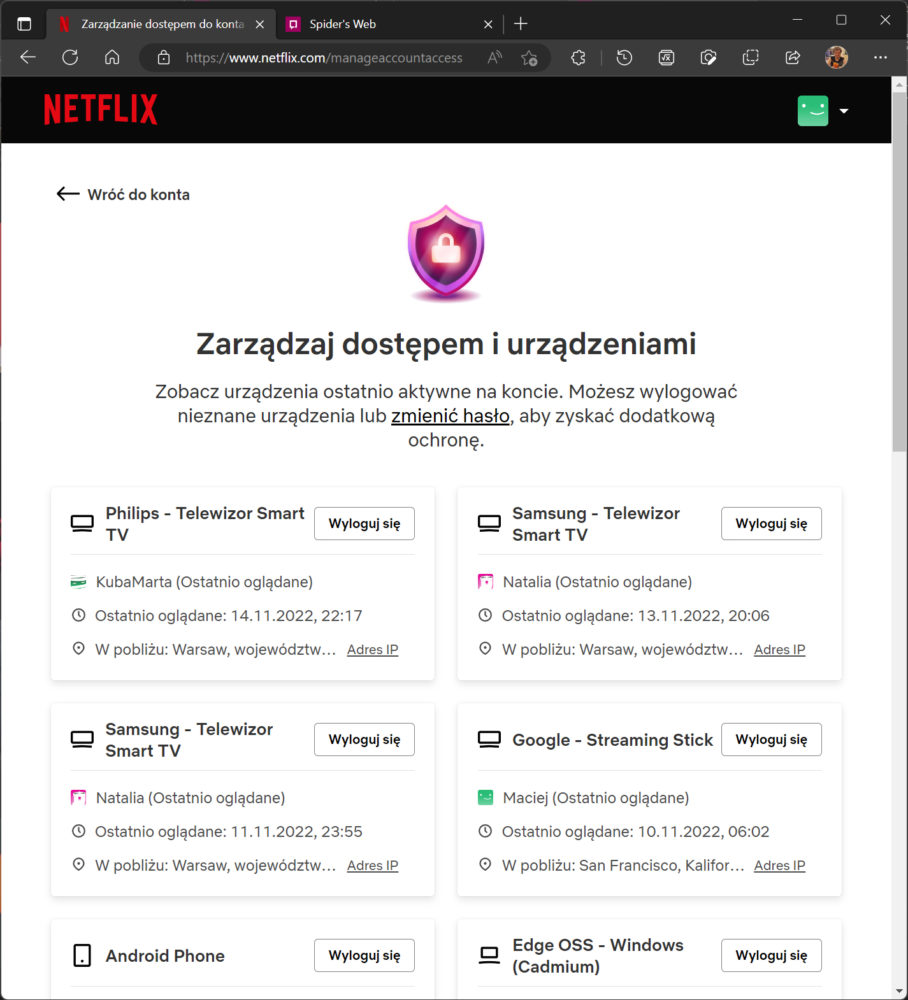Viewport: 908px width, 1000px height.
Task: Click the Zarządzaj dostępem i urządzeniami heading
Action: [446, 344]
